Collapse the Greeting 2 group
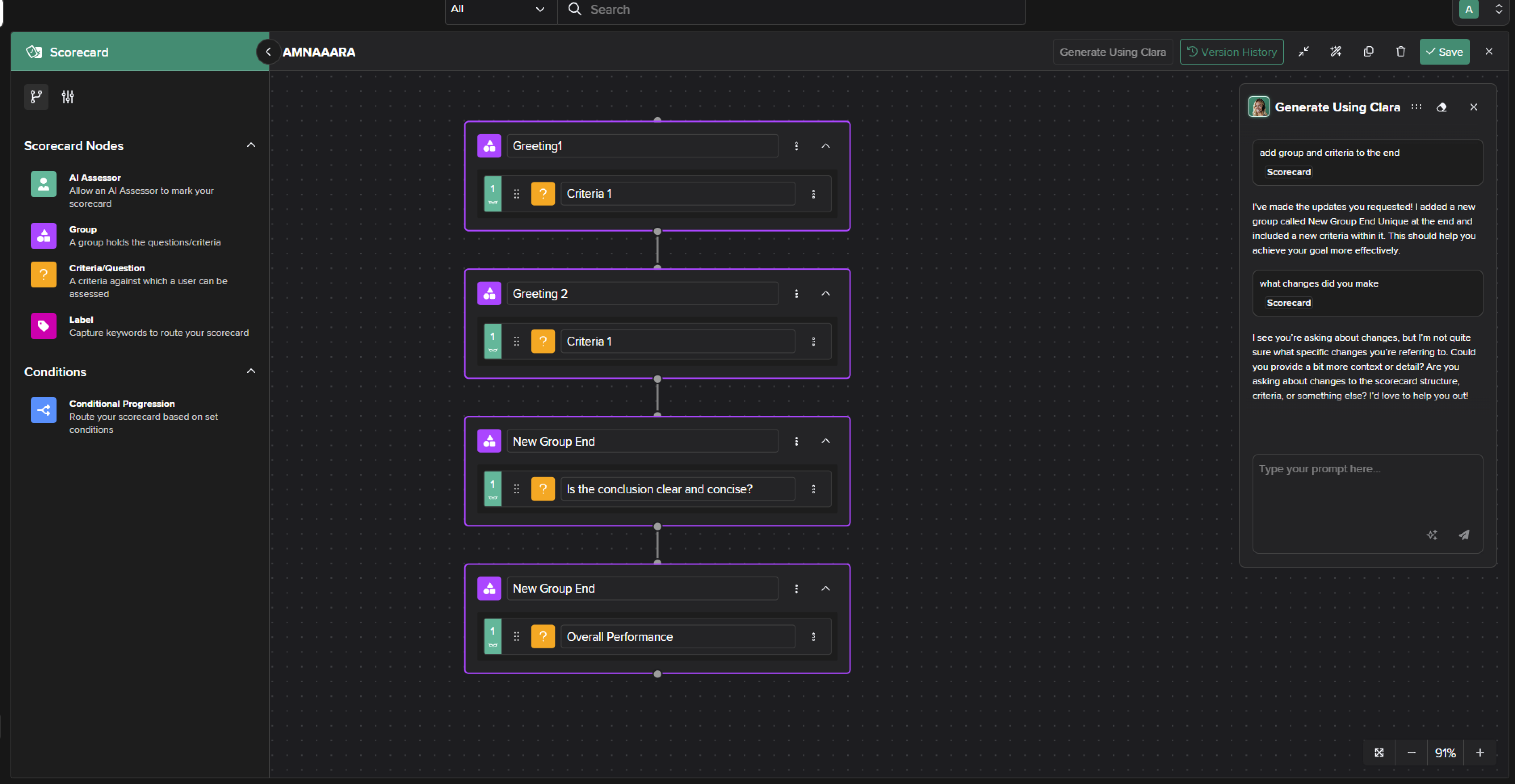Screen dimensions: 1515x784 [x=826, y=293]
